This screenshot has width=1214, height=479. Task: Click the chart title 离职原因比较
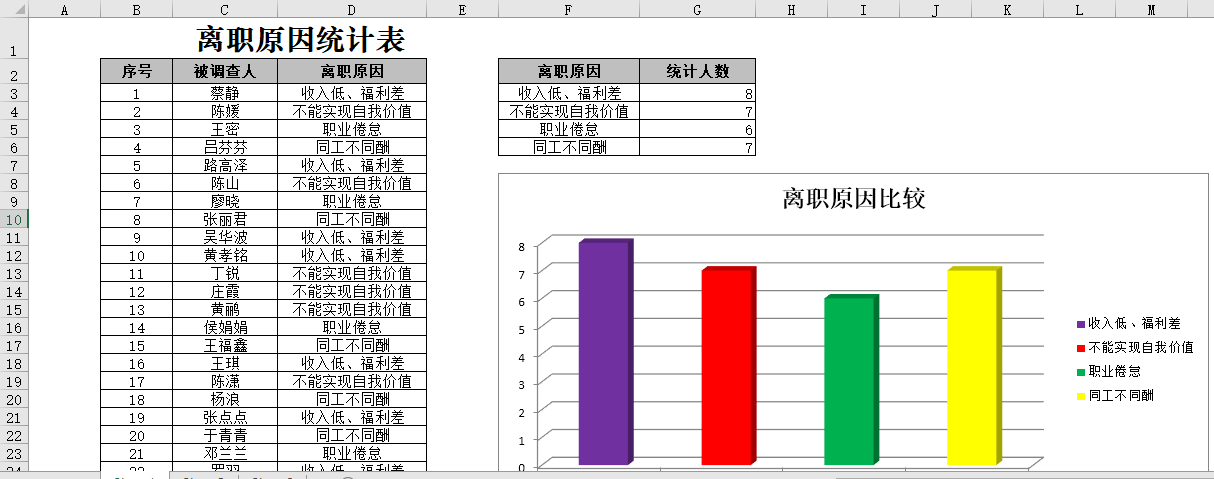pyautogui.click(x=853, y=198)
